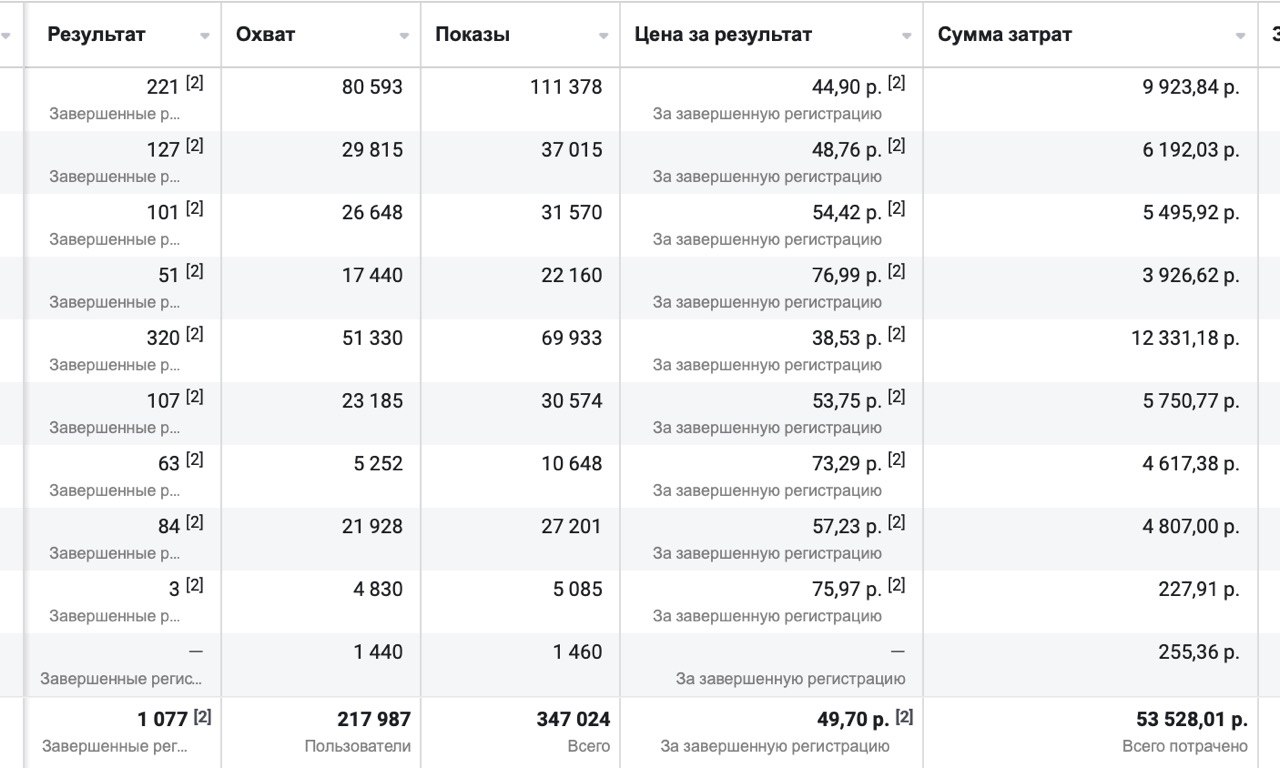Screen dimensions: 1280x768
Task: Open the Показы column dropdown arrow
Action: [603, 36]
